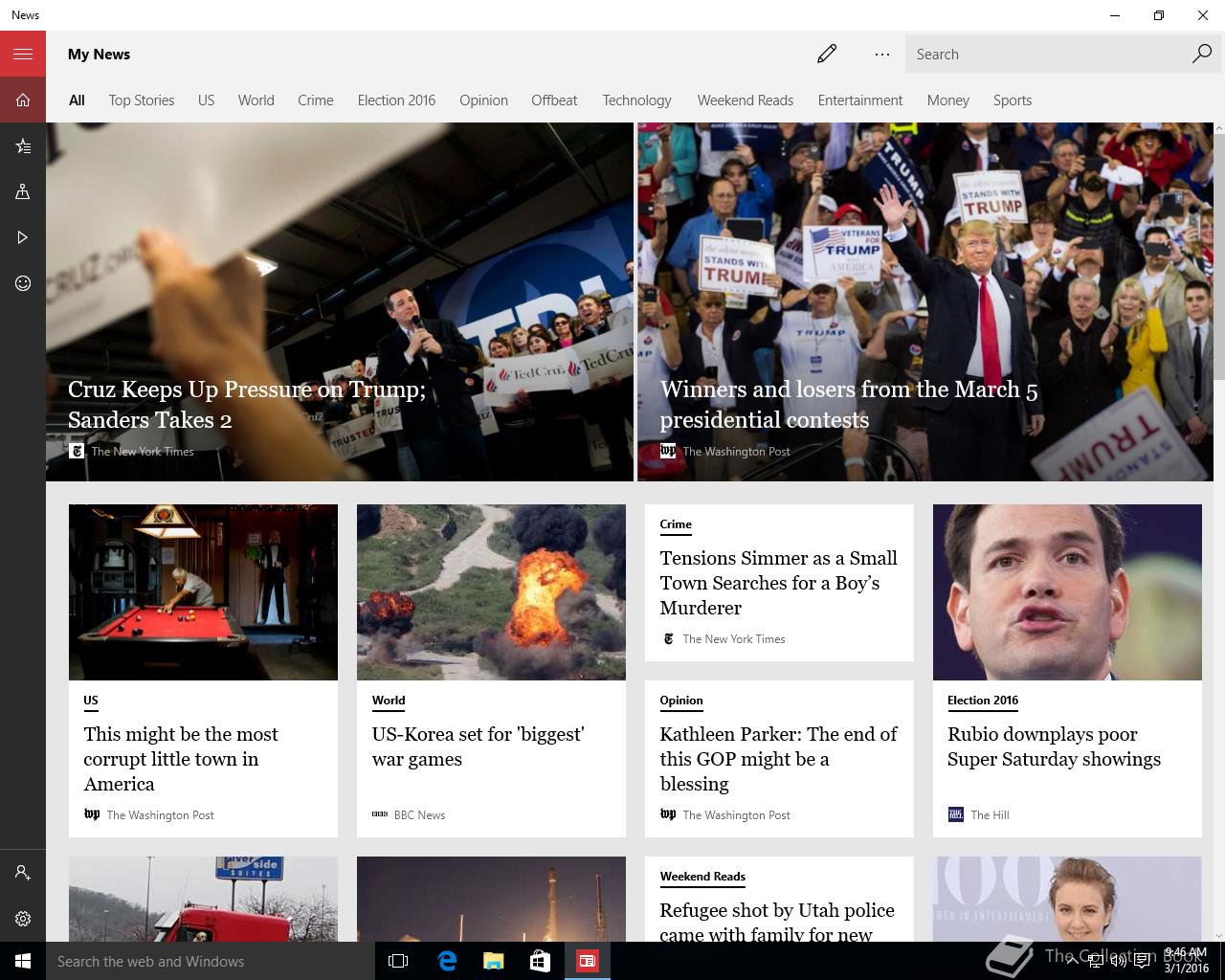1225x980 pixels.
Task: Open Task View in the taskbar
Action: coord(398,961)
